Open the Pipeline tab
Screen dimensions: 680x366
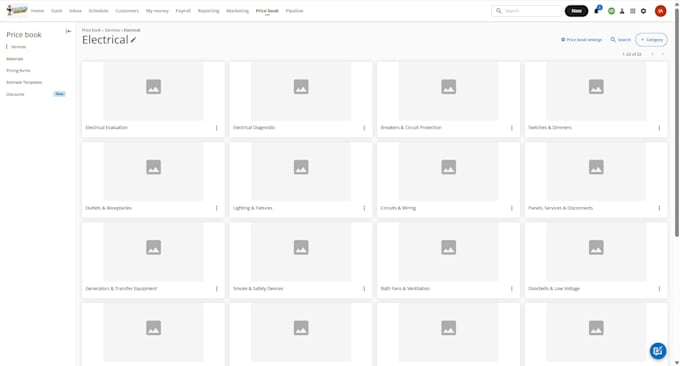click(x=294, y=11)
